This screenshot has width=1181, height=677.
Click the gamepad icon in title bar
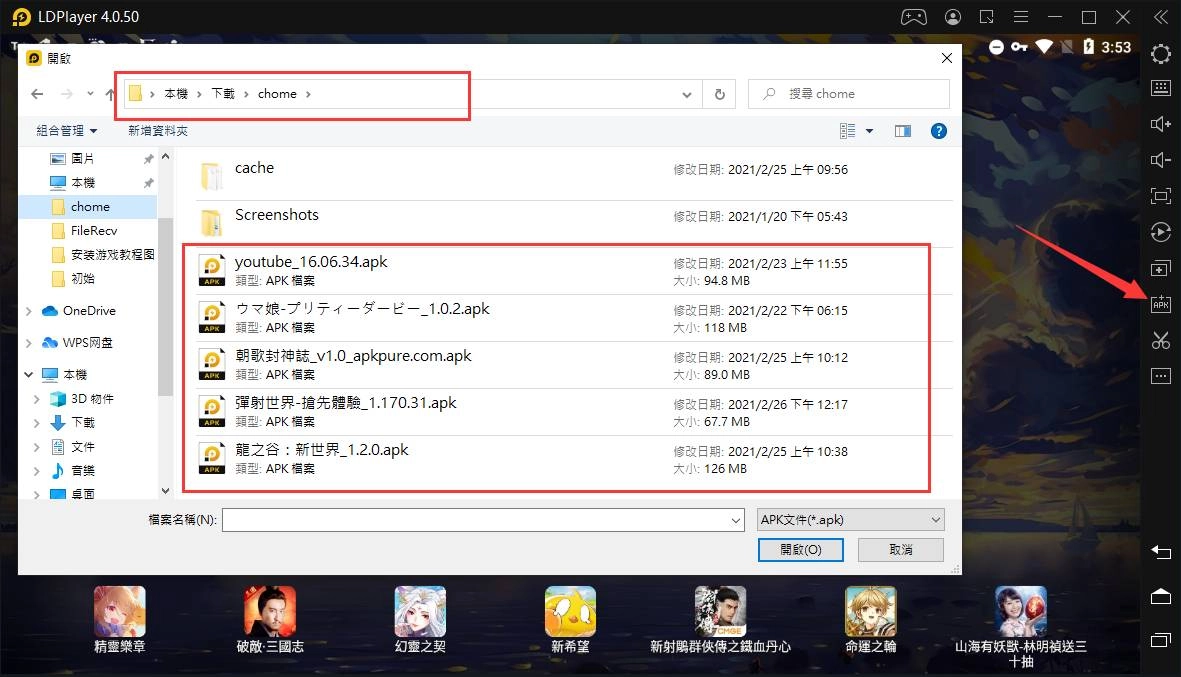click(913, 17)
